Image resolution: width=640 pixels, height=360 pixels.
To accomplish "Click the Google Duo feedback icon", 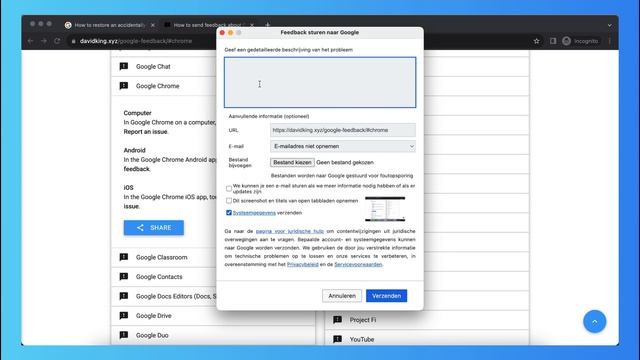I will point(124,335).
